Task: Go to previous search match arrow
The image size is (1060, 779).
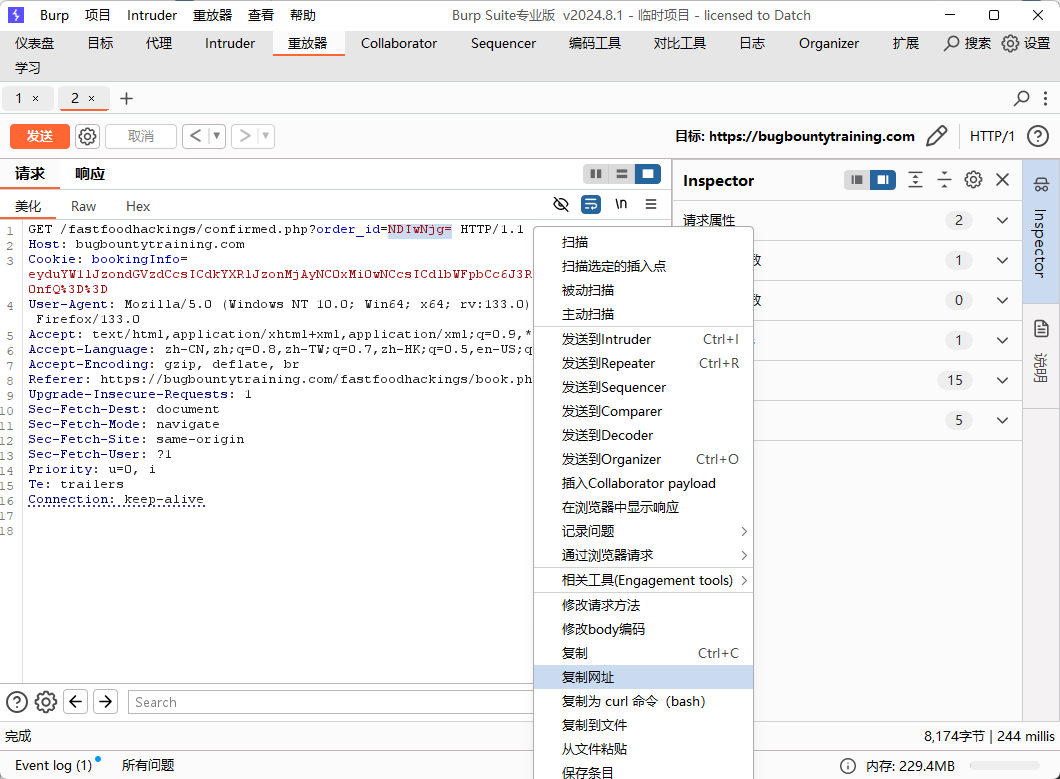Action: coord(76,702)
